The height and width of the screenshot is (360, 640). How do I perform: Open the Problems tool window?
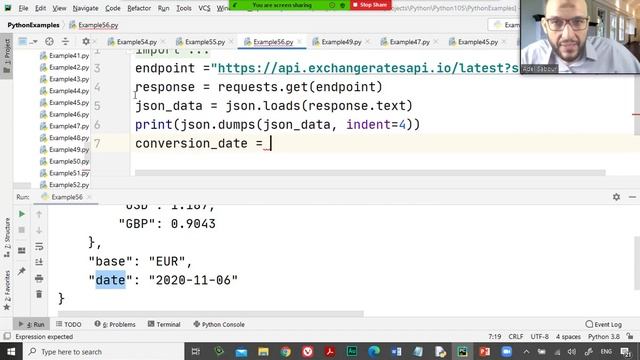(115, 324)
